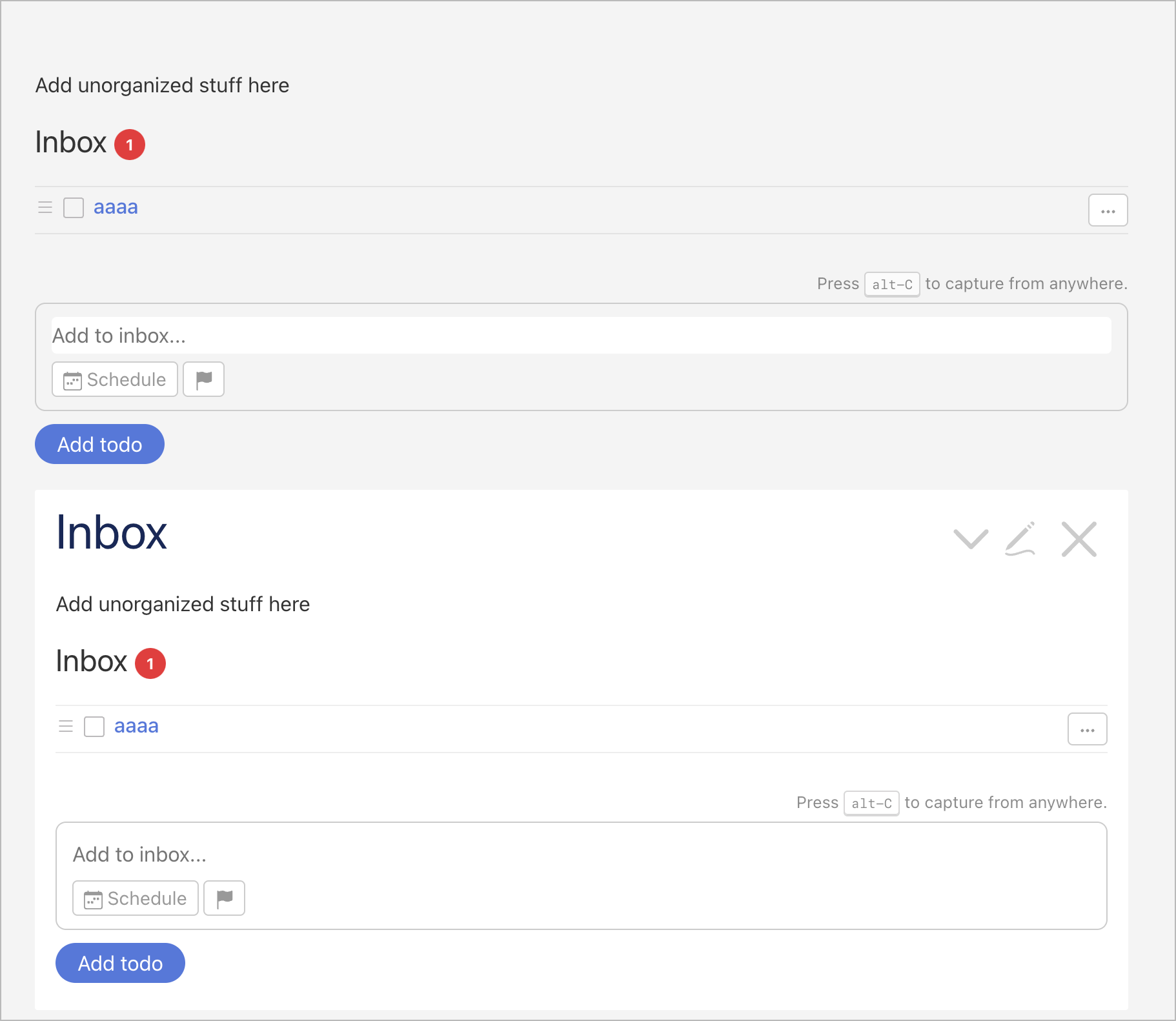
Task: Click the flag icon in the upper inbox form
Action: click(203, 379)
